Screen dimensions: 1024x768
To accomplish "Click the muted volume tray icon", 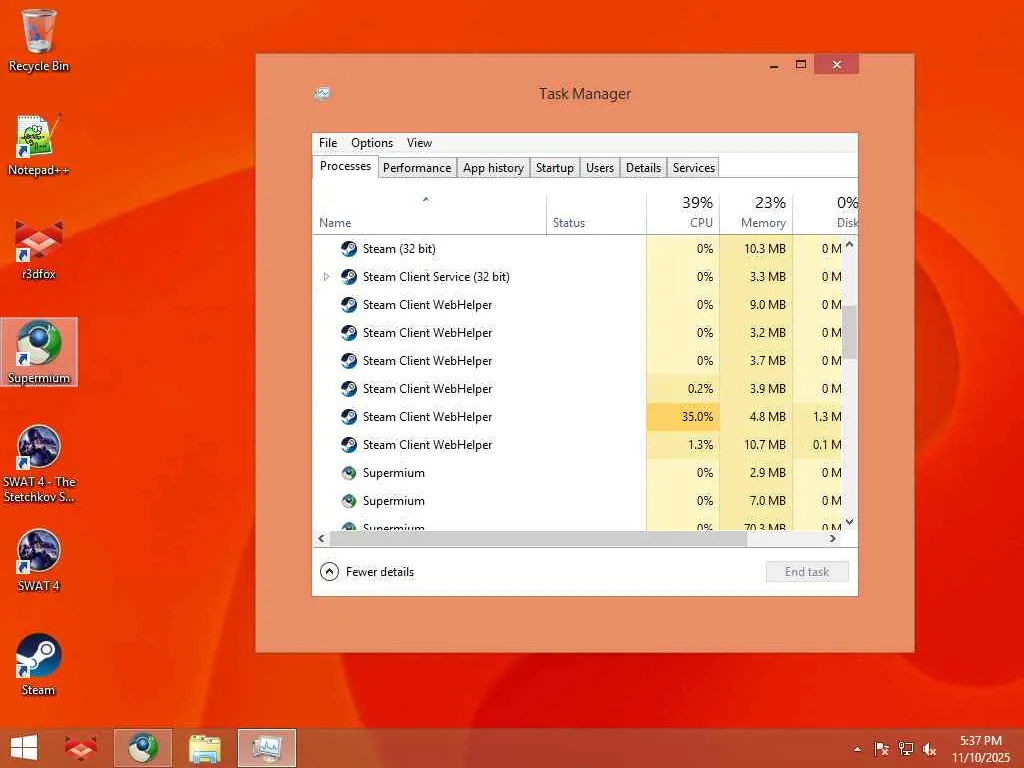I will pos(929,749).
